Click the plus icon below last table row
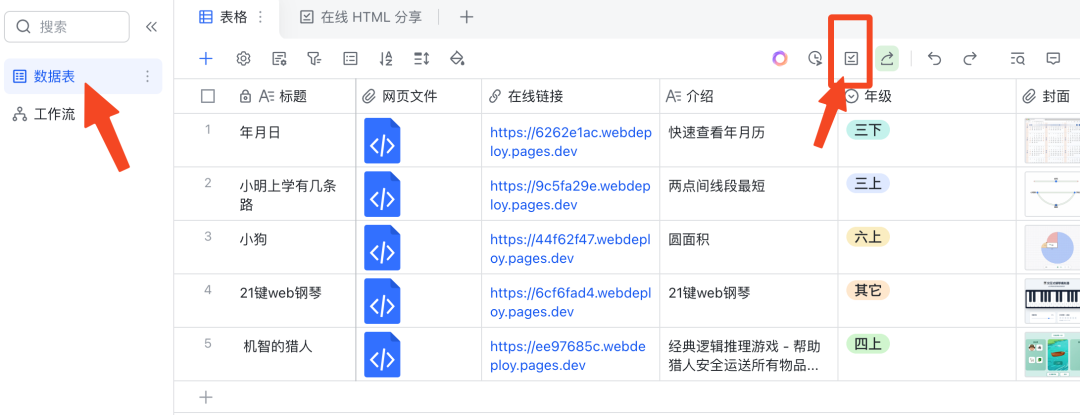This screenshot has width=1080, height=415. coord(206,397)
